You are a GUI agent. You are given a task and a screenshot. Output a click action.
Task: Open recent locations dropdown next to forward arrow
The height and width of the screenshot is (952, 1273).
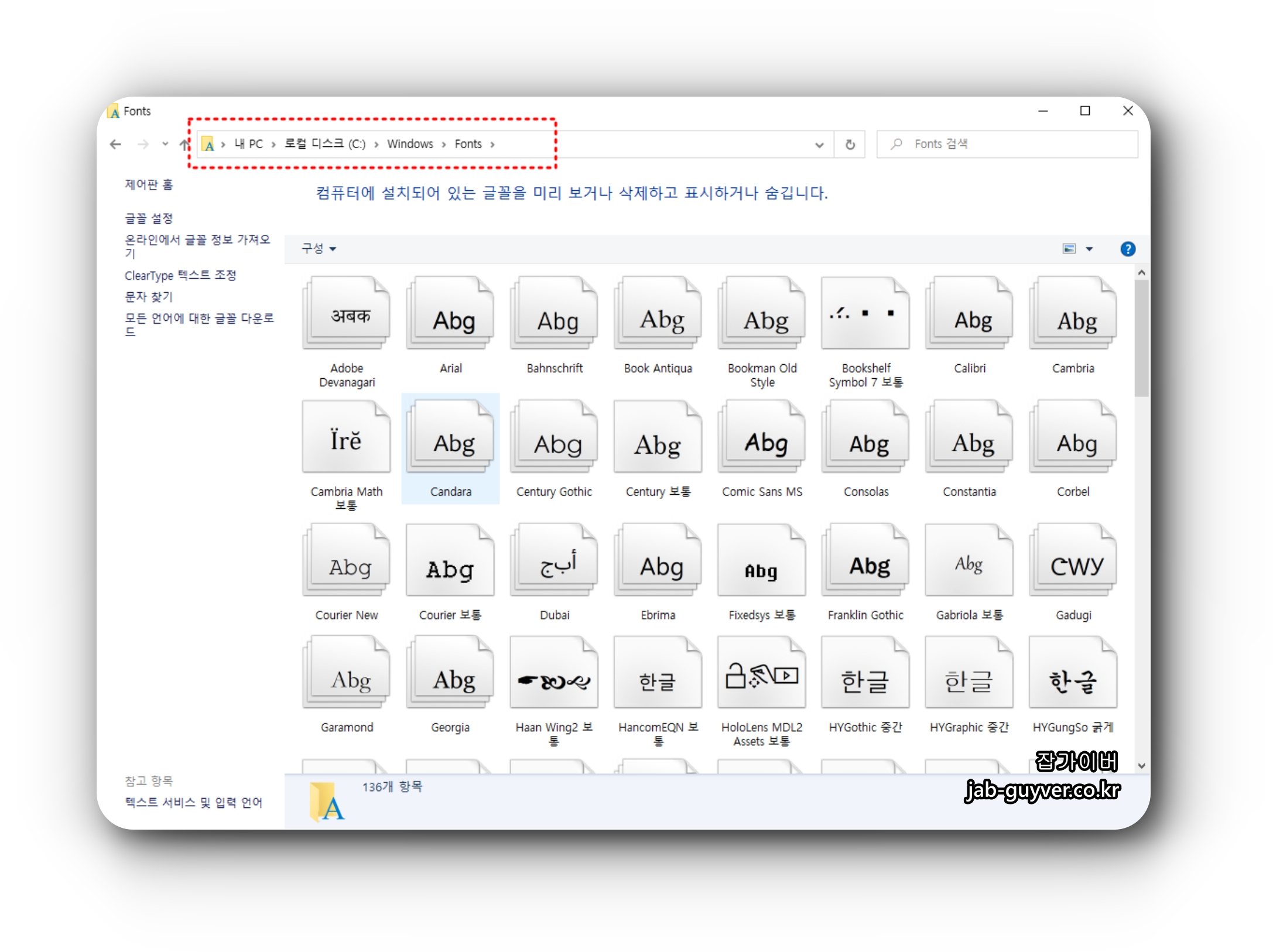point(165,144)
